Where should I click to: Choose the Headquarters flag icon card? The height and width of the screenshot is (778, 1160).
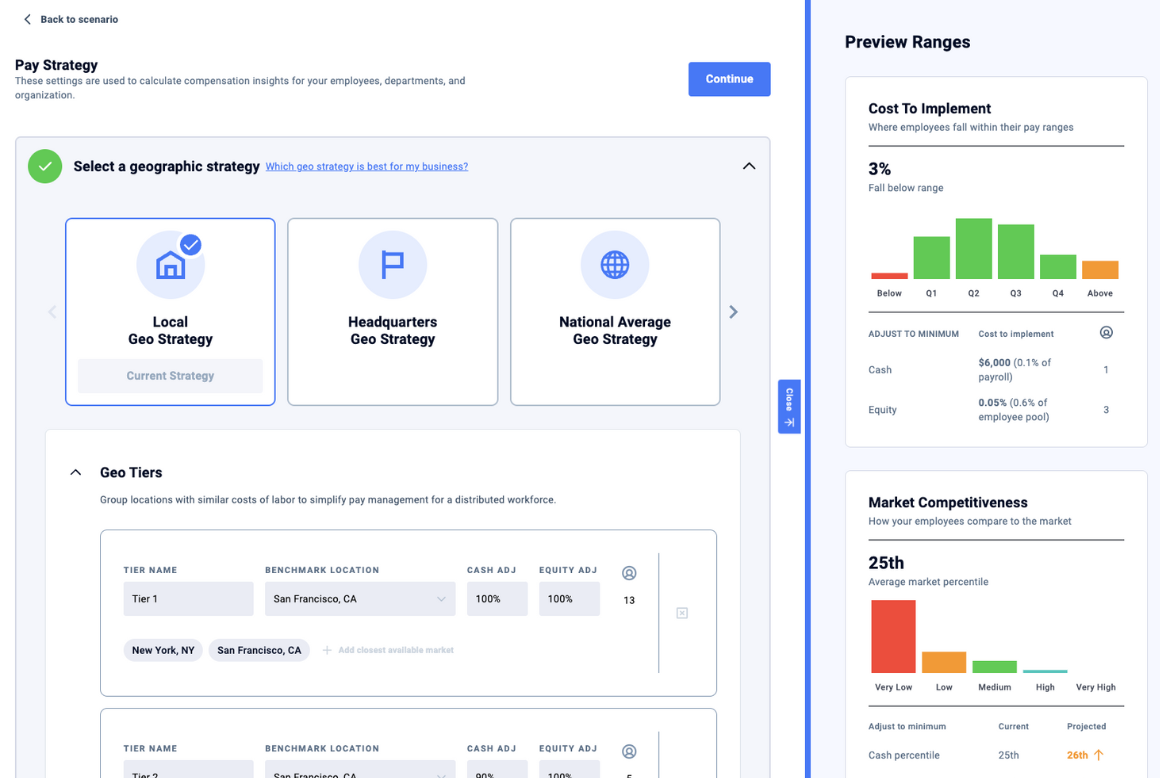pyautogui.click(x=392, y=311)
